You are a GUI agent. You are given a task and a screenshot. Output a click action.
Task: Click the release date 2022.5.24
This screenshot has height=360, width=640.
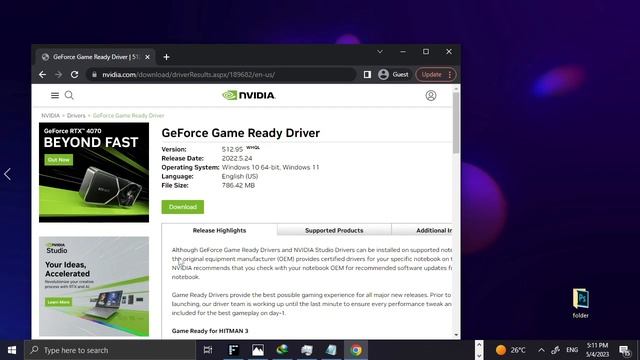tap(237, 158)
